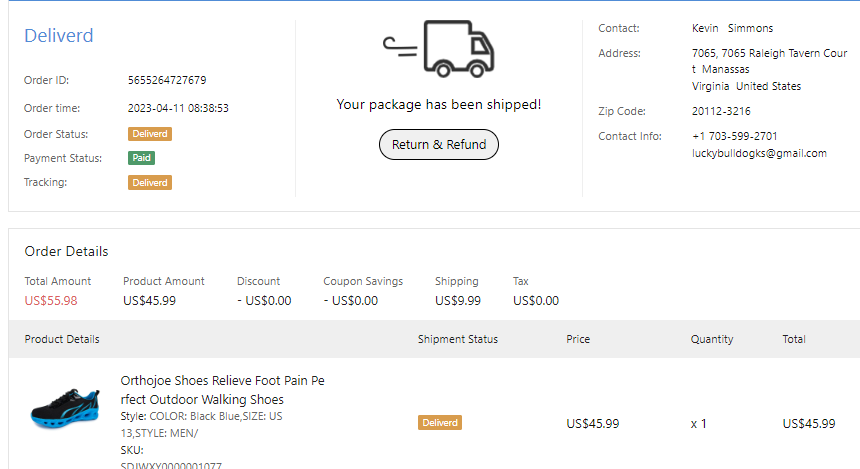Click the phone number +1 703-599-2701

734,136
